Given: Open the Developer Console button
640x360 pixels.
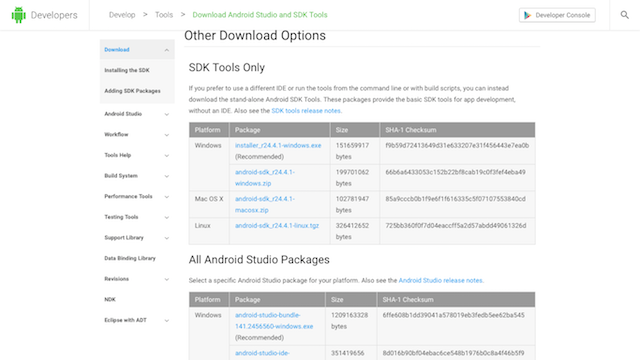Looking at the screenshot, I should (x=557, y=15).
